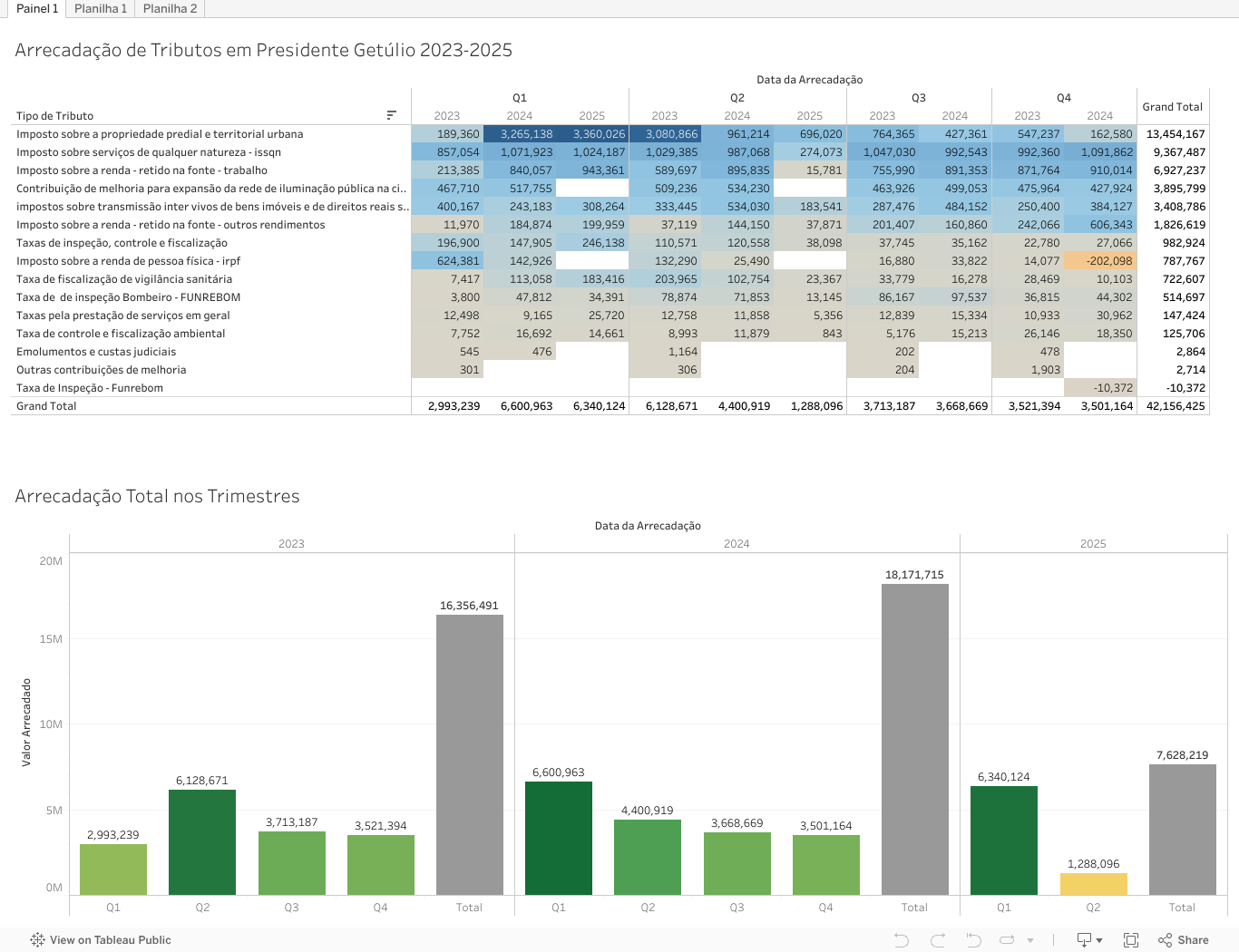Select the dark blue 3,360,026 cell
Viewport: 1239px width, 952px height.
592,134
